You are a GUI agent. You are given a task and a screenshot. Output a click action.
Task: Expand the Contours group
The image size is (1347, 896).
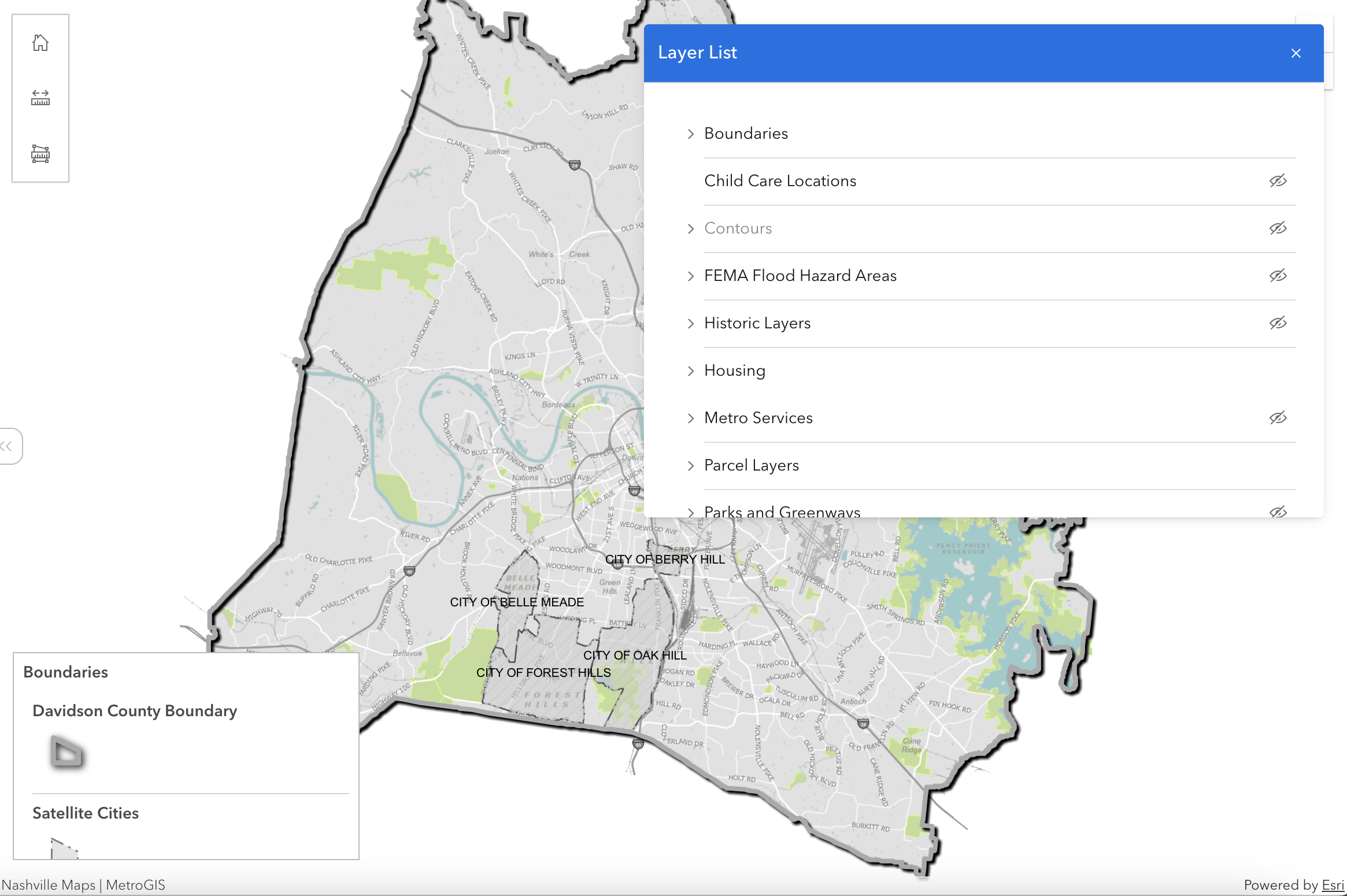[691, 228]
